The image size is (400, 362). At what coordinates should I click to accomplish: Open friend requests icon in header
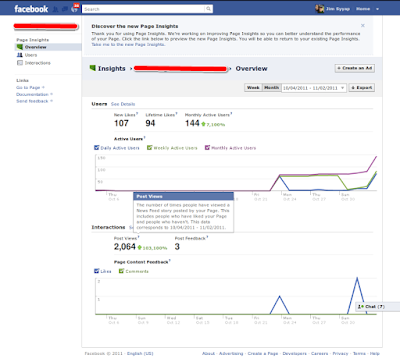pyautogui.click(x=56, y=9)
